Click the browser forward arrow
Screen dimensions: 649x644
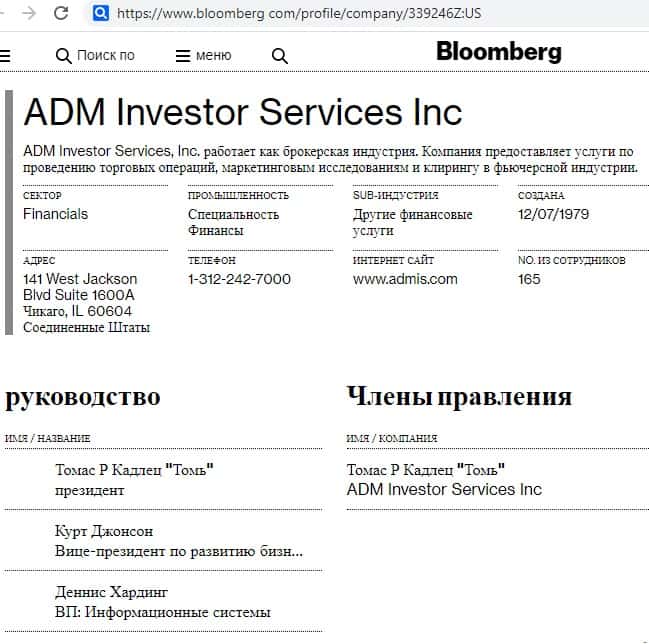coord(29,13)
